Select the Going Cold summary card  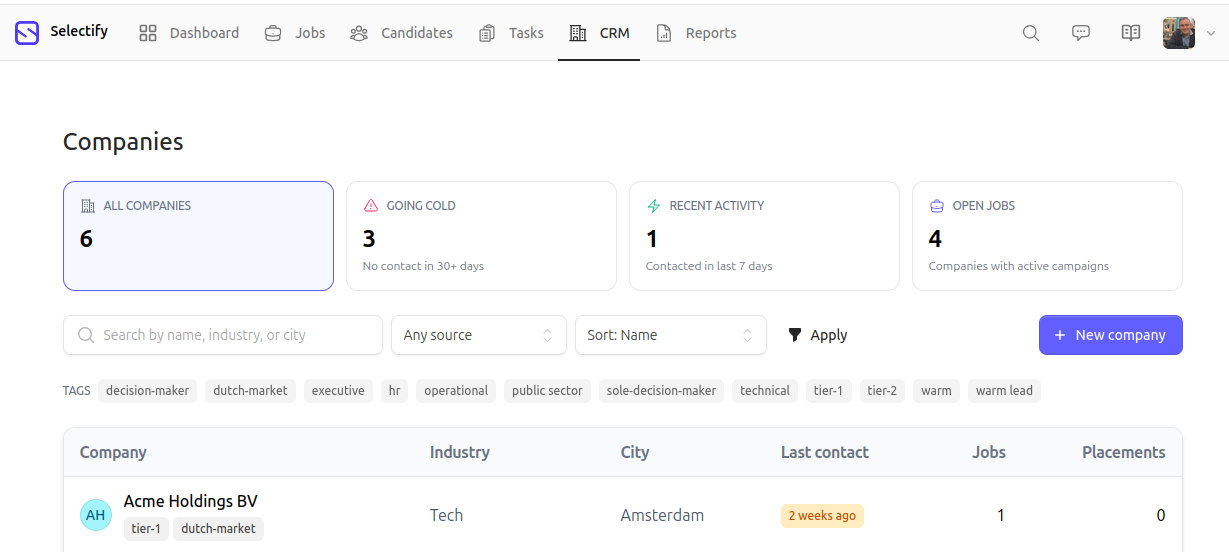(x=481, y=236)
